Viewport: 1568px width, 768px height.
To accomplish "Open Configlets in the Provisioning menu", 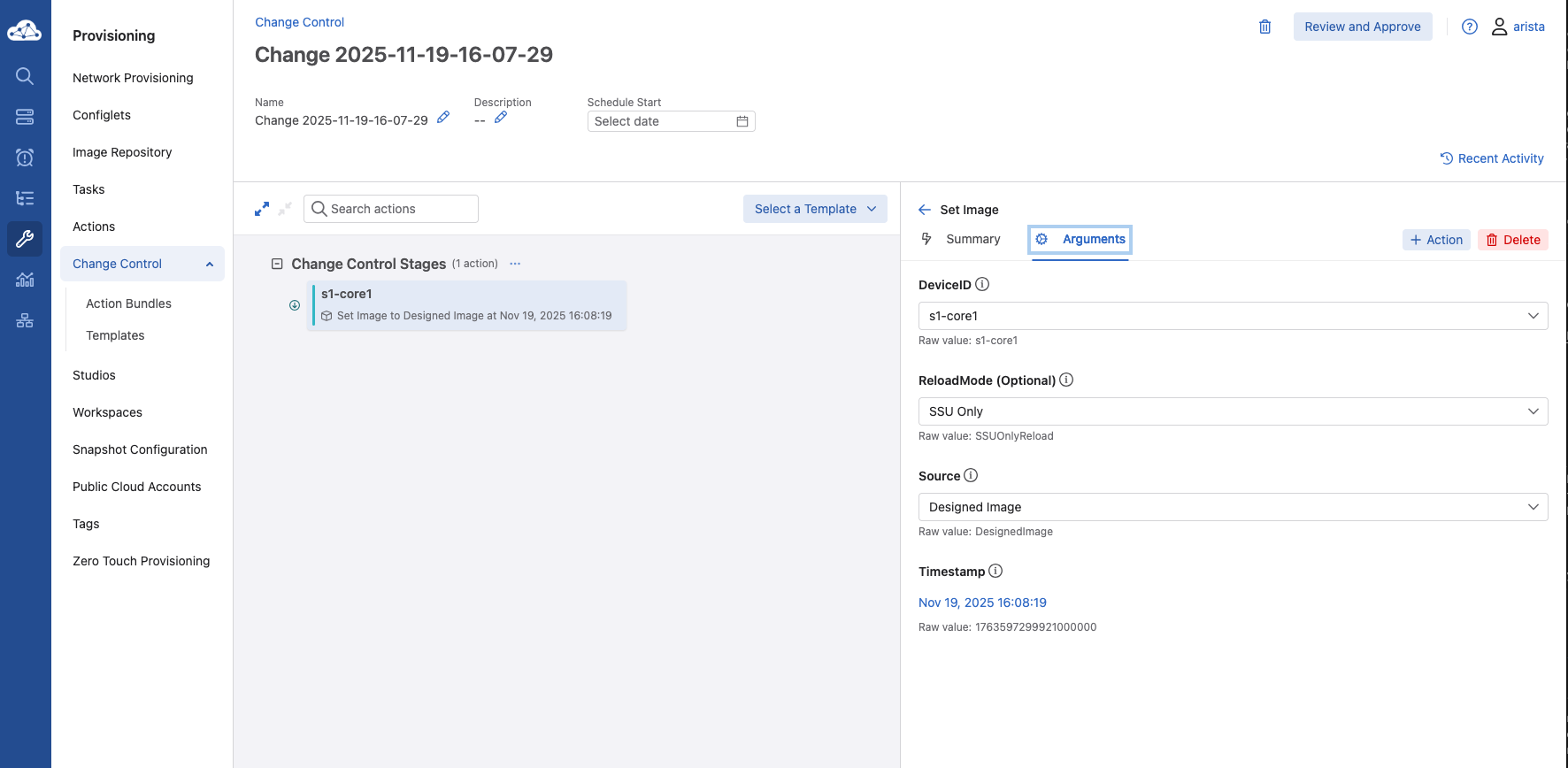I will pyautogui.click(x=102, y=115).
